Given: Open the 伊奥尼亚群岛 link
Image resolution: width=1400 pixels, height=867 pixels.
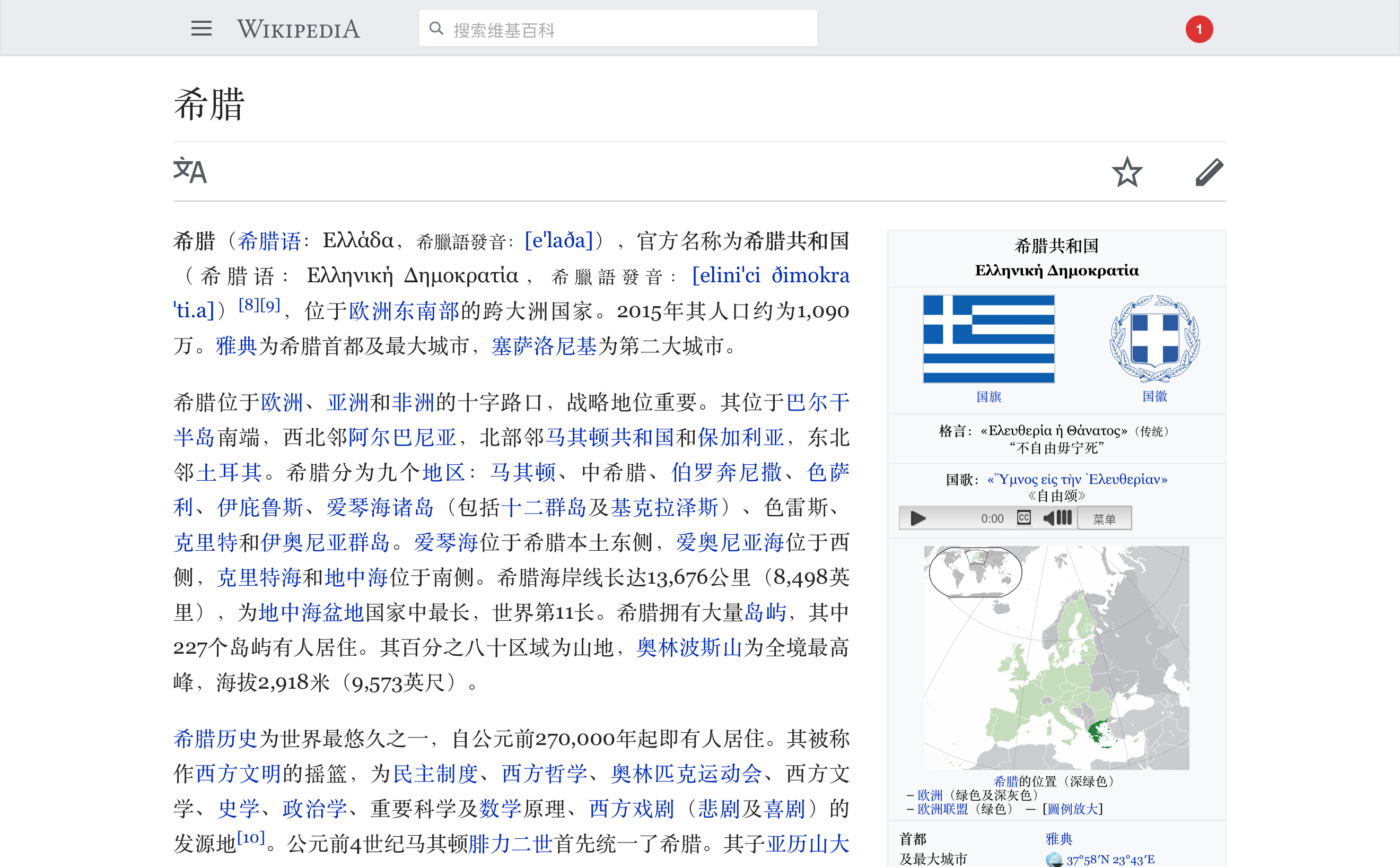Looking at the screenshot, I should (326, 542).
